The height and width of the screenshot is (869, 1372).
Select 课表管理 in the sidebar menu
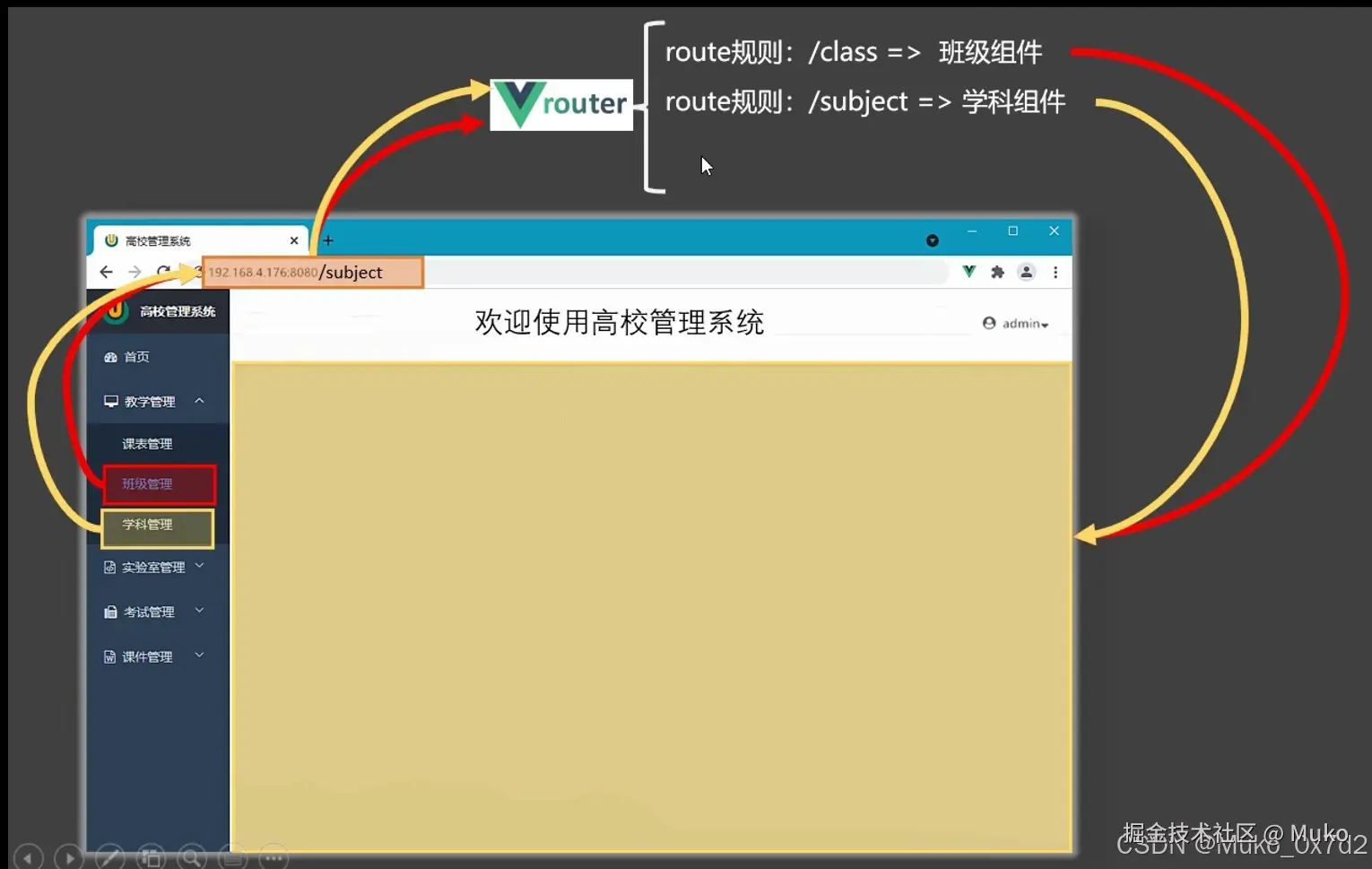tap(147, 442)
